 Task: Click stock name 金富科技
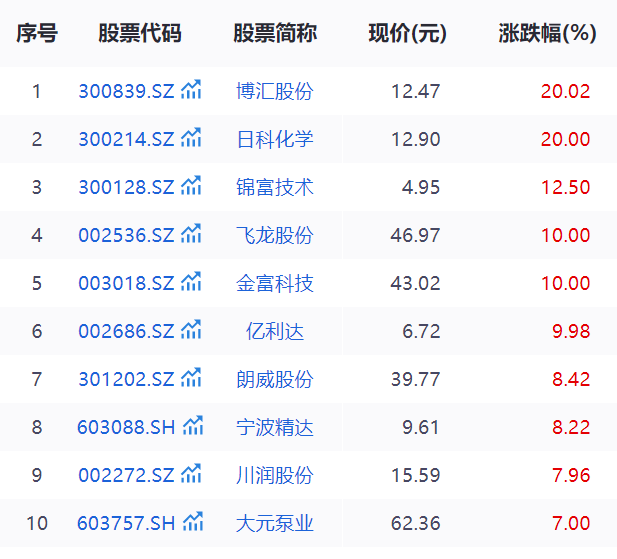pos(275,283)
